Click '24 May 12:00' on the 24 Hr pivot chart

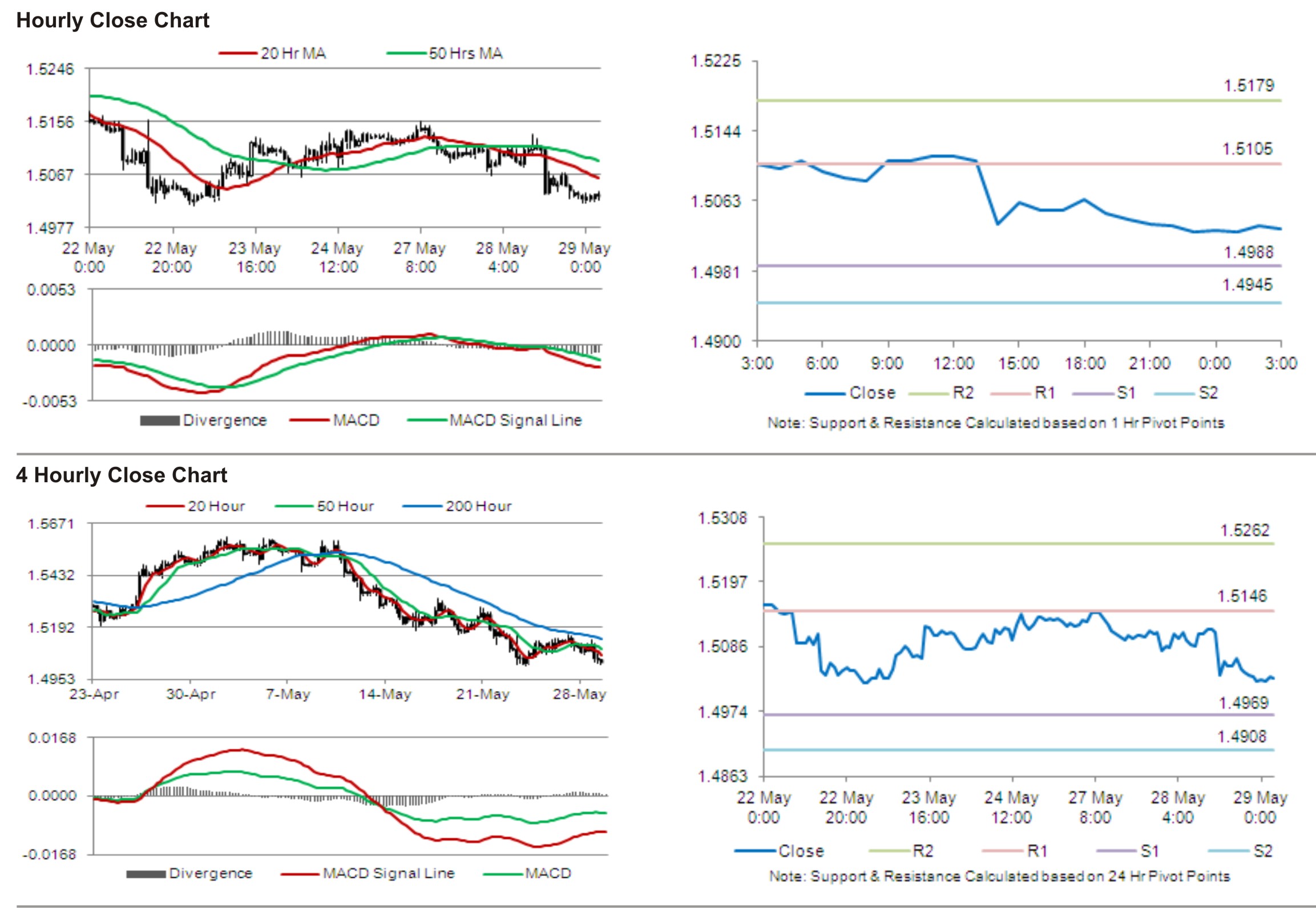pyautogui.click(x=1011, y=808)
